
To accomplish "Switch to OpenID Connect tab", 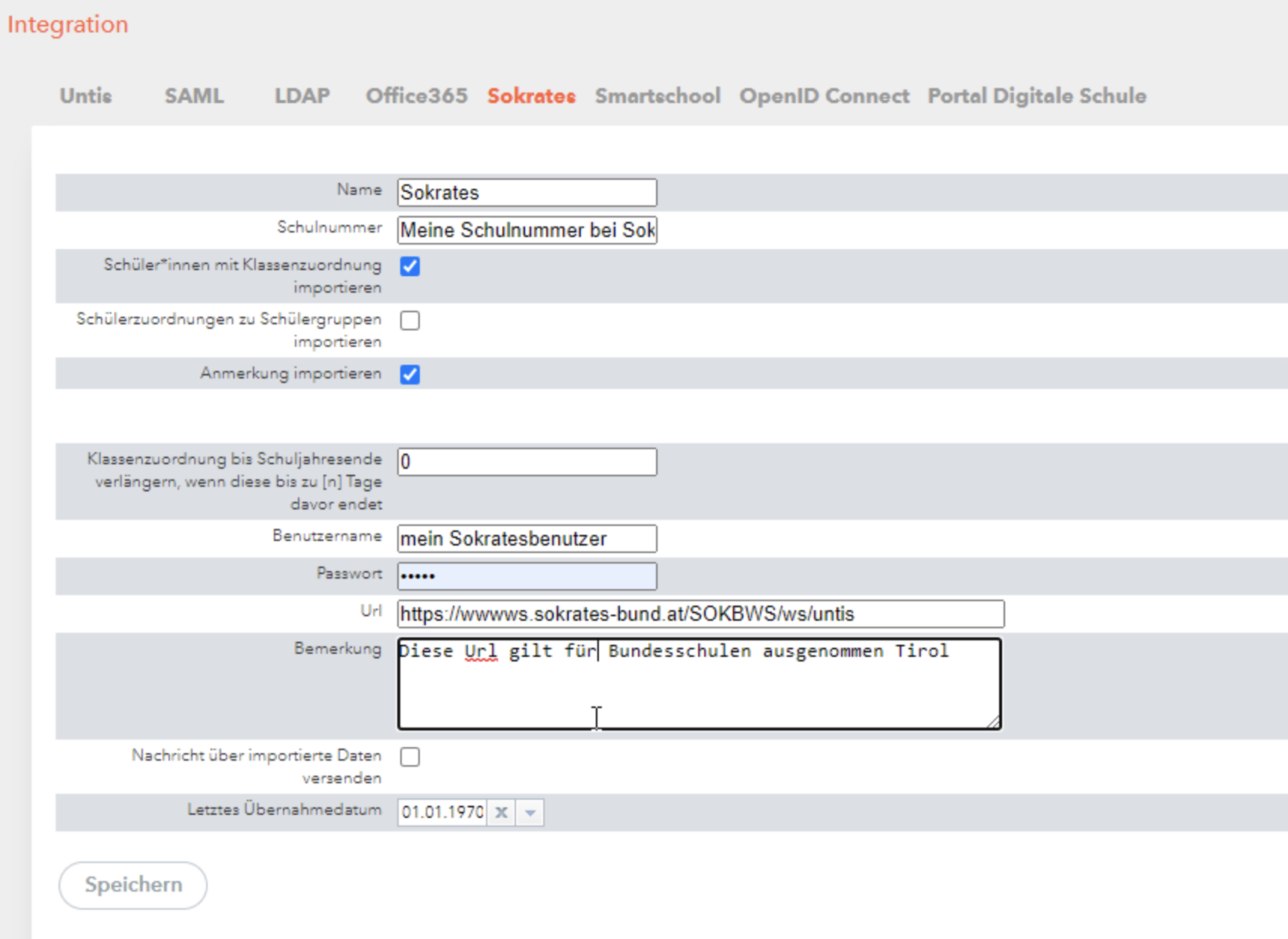I will pyautogui.click(x=824, y=96).
